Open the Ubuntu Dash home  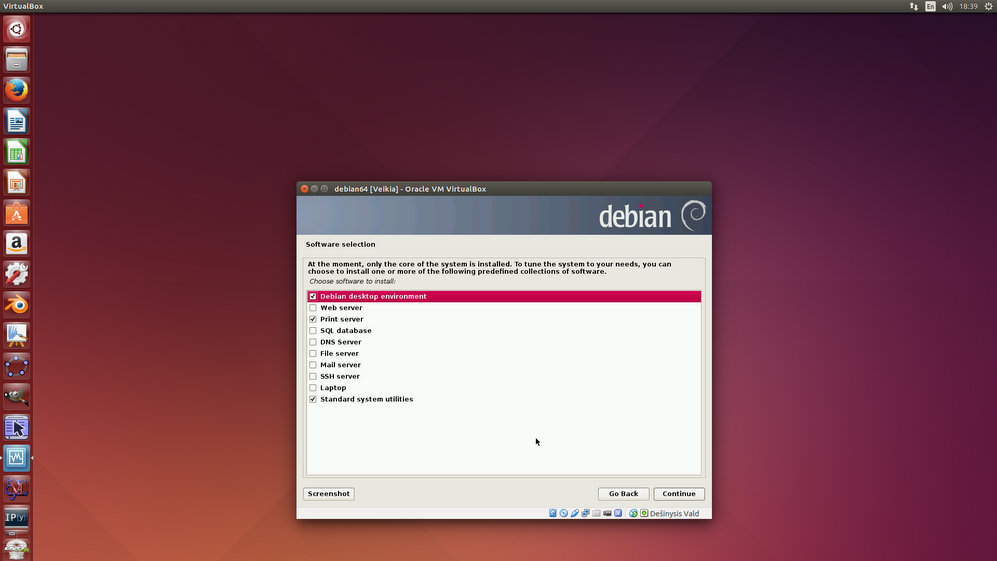(16, 29)
